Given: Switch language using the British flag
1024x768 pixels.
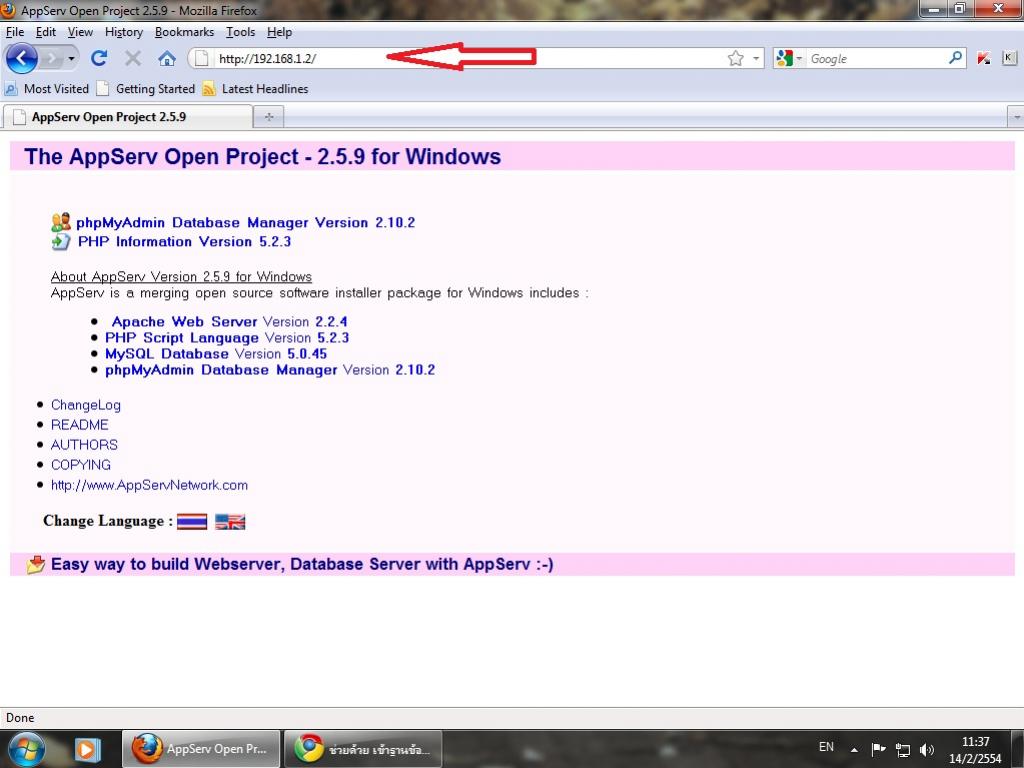Looking at the screenshot, I should point(231,522).
